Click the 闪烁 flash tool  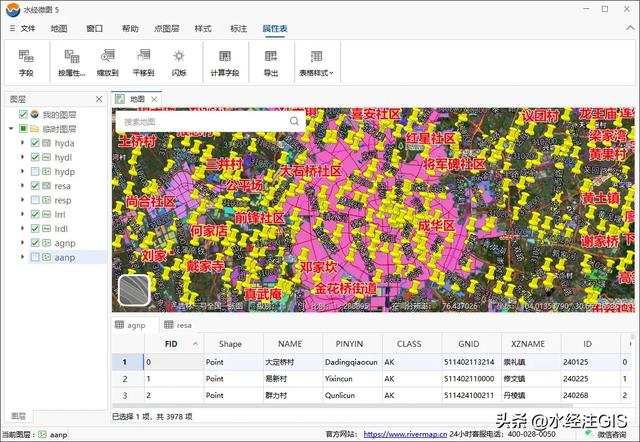179,62
